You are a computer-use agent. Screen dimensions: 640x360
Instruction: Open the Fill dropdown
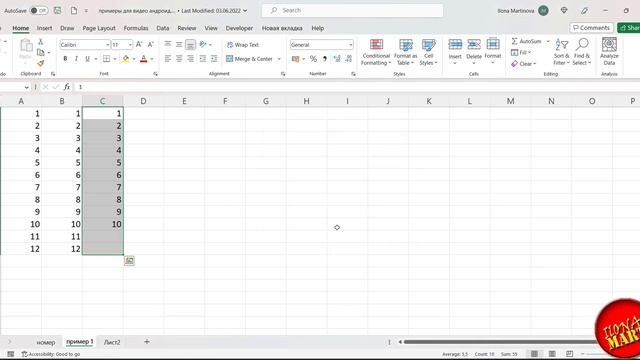pyautogui.click(x=521, y=53)
